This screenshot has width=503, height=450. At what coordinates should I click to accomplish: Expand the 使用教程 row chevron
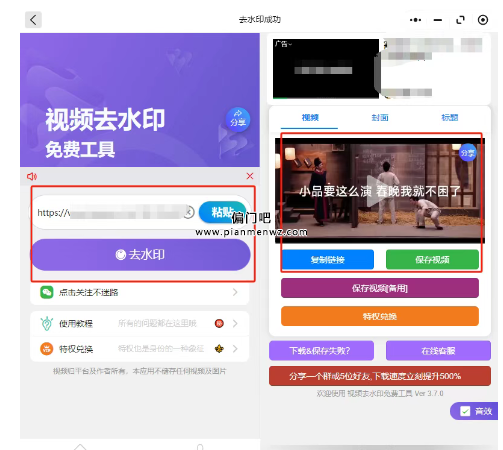click(x=235, y=323)
